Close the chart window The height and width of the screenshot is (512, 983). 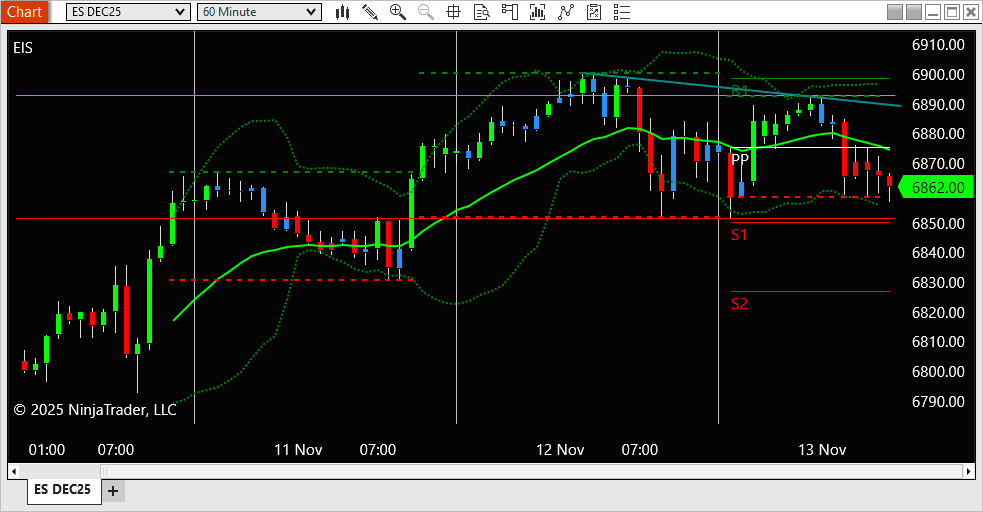tap(970, 12)
